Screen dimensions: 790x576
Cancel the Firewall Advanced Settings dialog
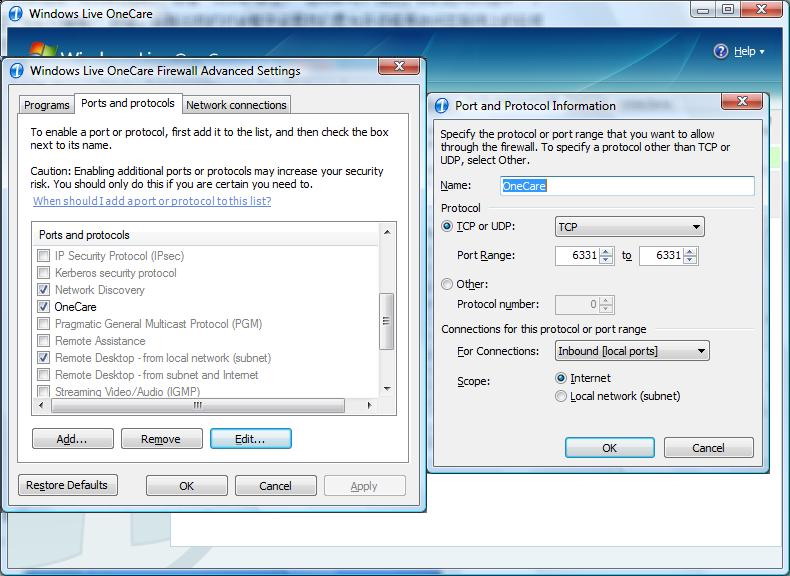coord(275,486)
